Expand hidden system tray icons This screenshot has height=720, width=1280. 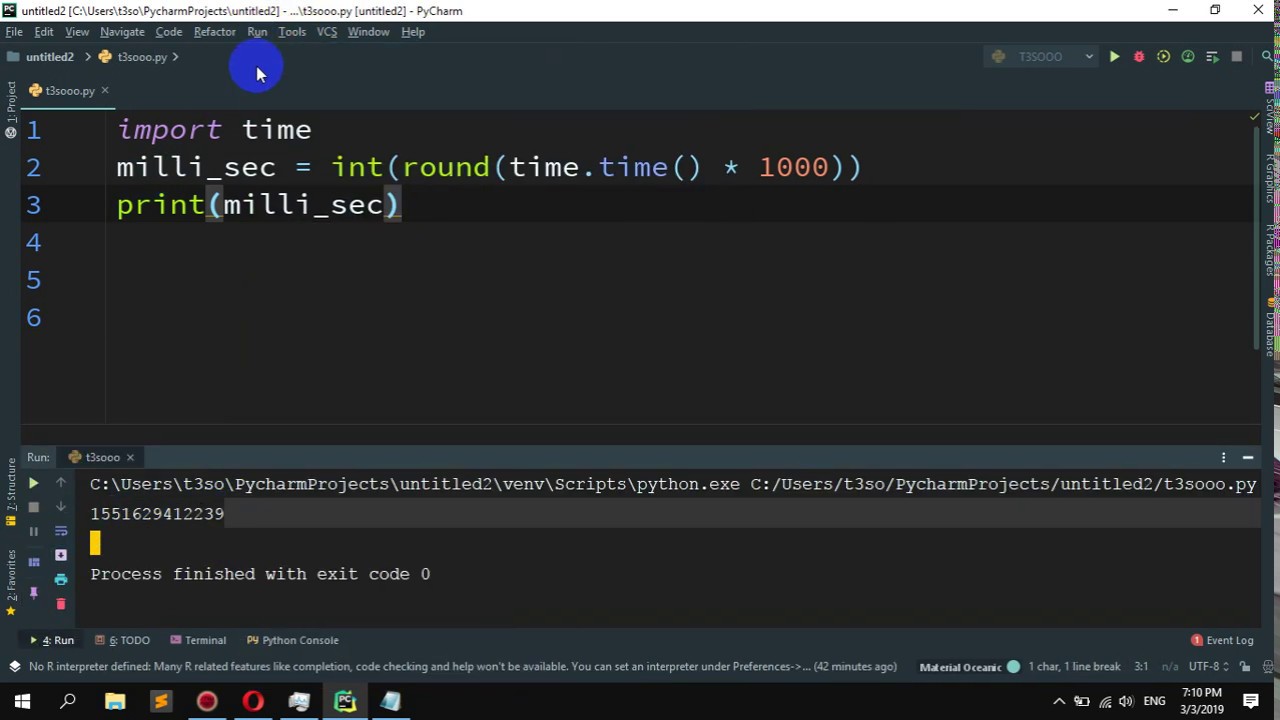click(1059, 701)
